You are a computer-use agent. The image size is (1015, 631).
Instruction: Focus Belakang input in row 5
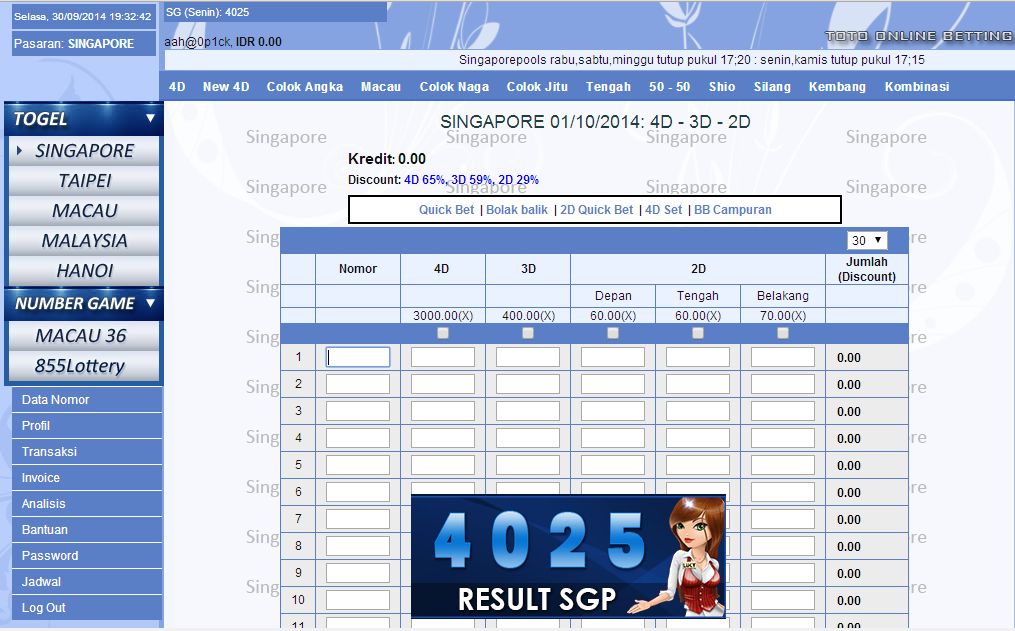[x=783, y=465]
